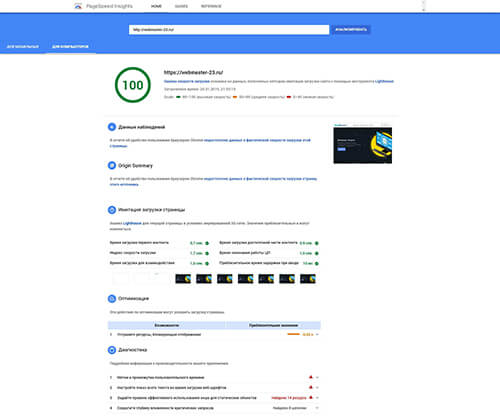Image resolution: width=500 pixels, height=417 pixels.
Task: Open the HOME menu item
Action: pos(156,6)
